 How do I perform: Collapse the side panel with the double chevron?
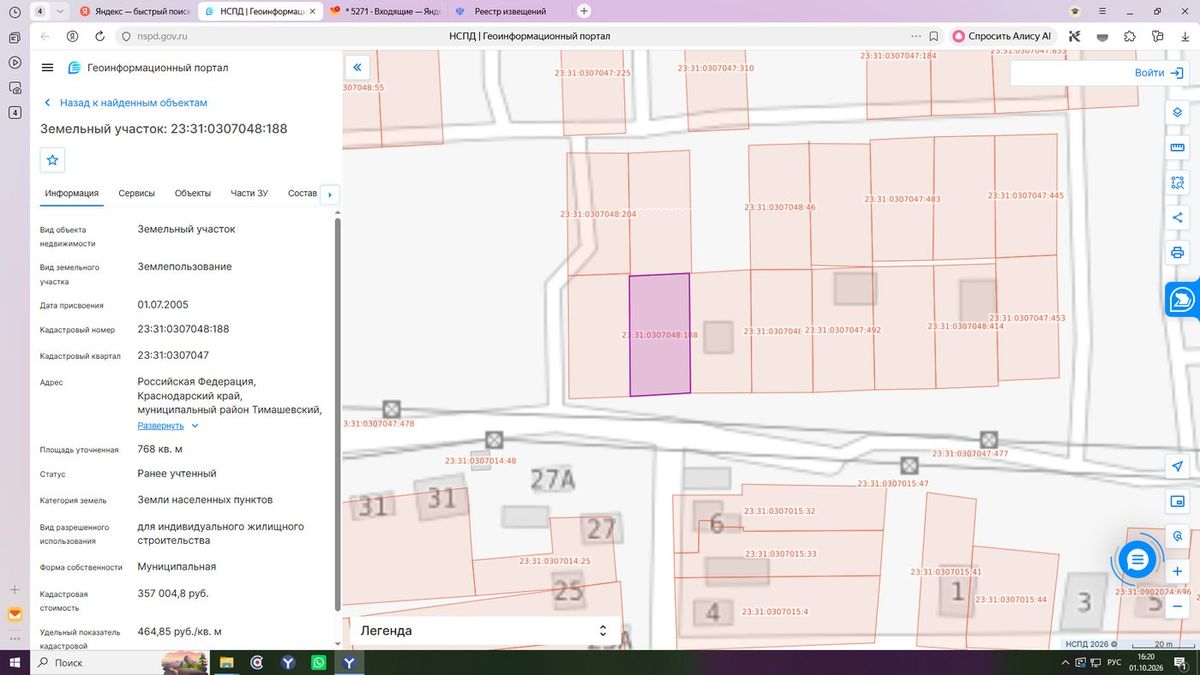pos(357,68)
